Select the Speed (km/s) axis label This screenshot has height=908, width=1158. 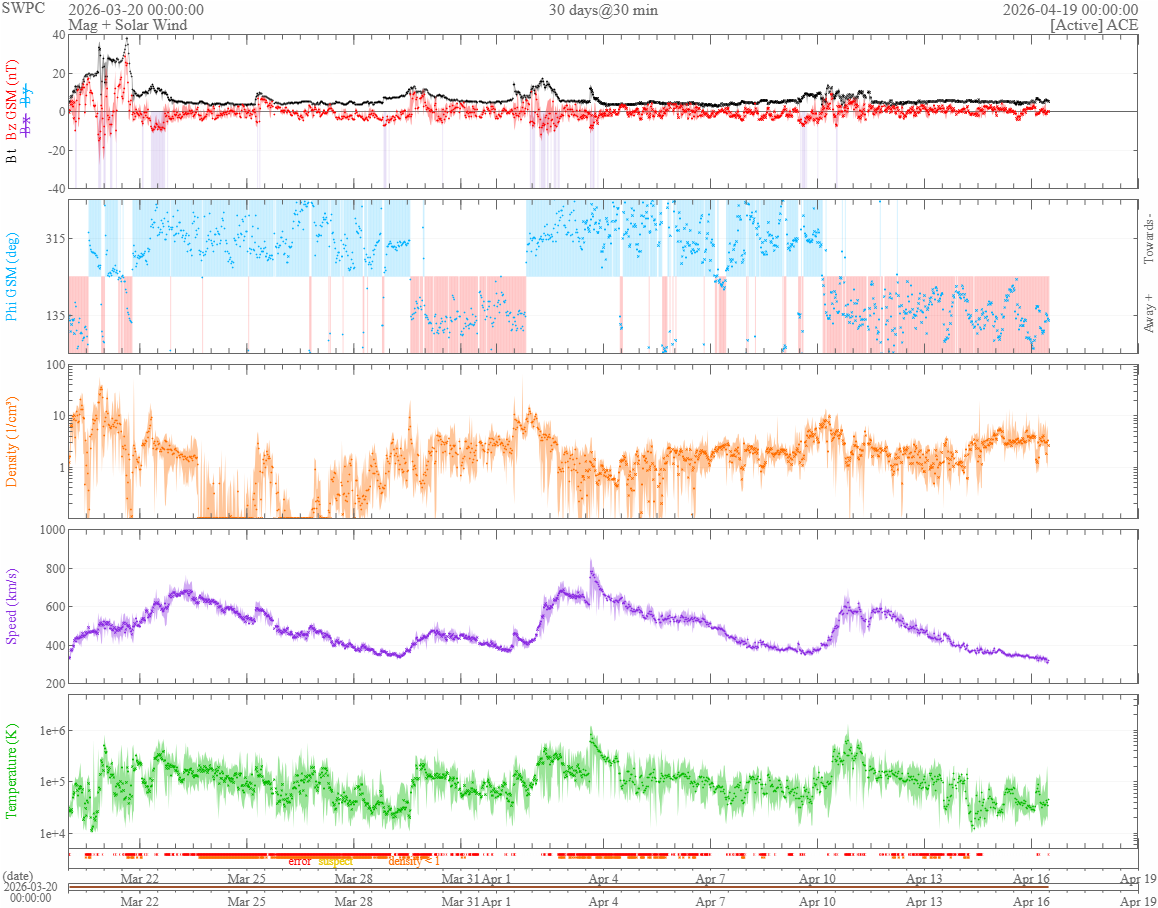[x=11, y=607]
